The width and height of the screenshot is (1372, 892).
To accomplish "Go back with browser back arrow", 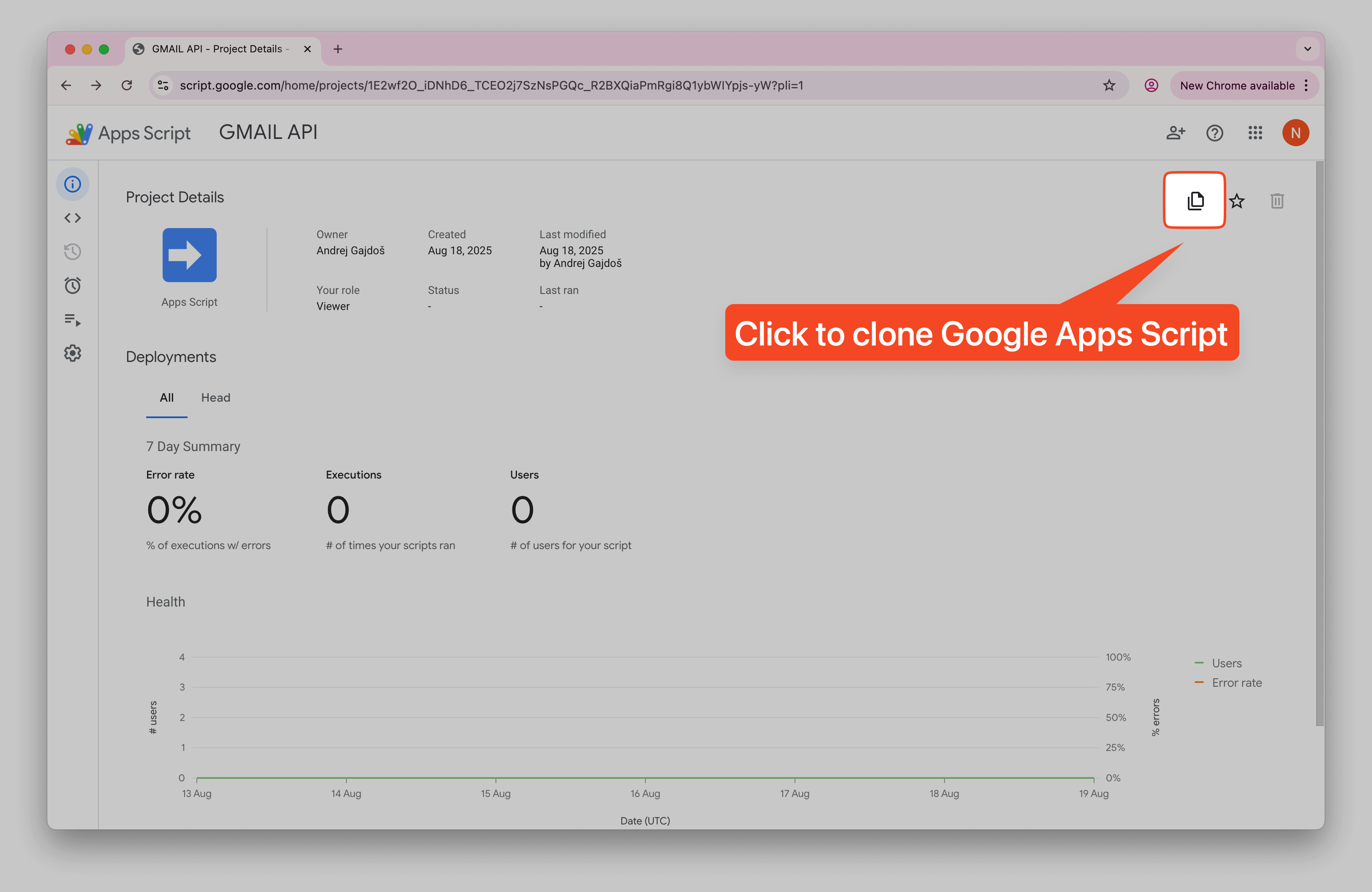I will (x=66, y=85).
